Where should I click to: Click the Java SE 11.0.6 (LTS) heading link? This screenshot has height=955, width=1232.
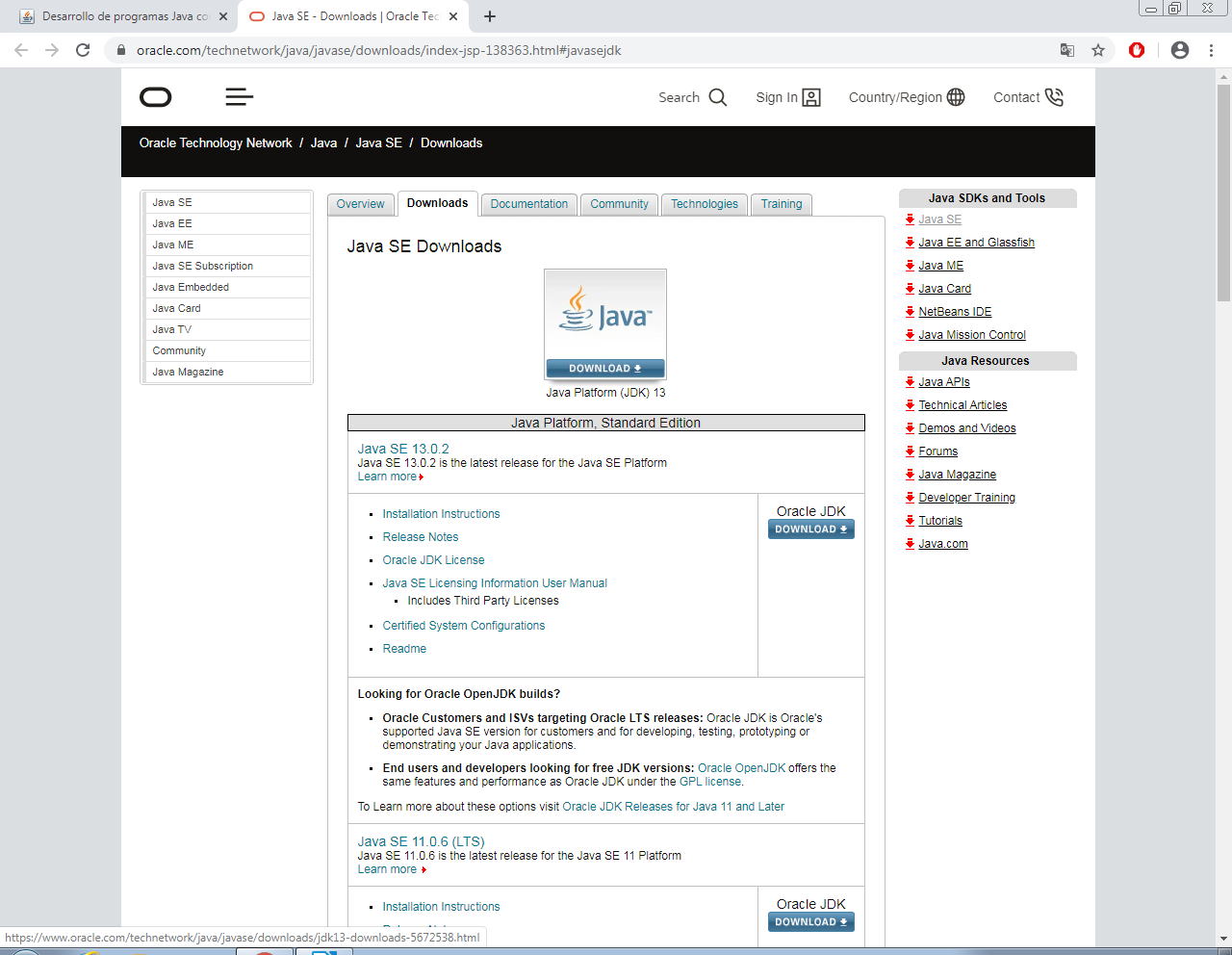click(422, 841)
